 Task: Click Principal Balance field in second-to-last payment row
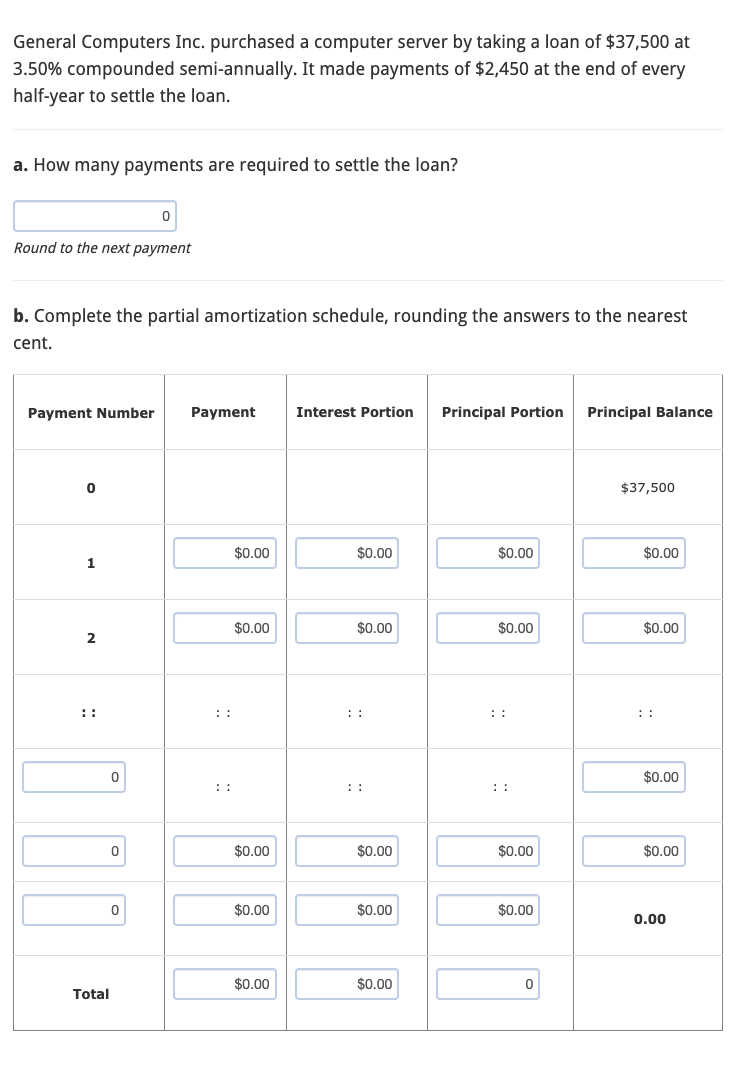633,851
